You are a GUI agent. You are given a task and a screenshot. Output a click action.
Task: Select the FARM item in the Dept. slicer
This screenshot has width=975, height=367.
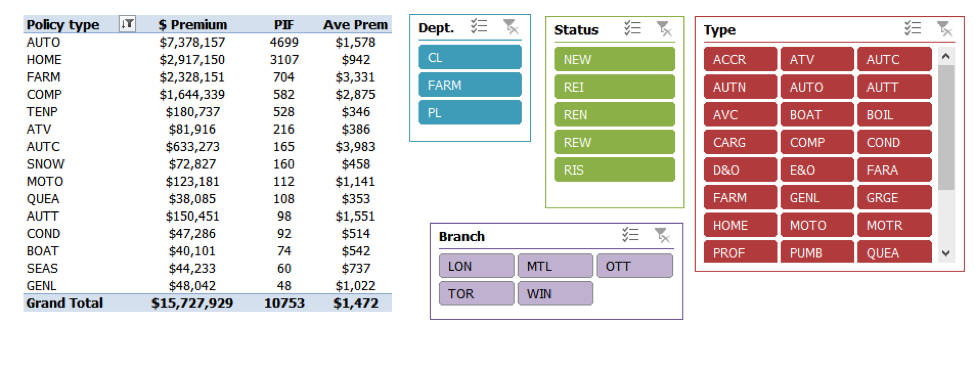point(470,85)
